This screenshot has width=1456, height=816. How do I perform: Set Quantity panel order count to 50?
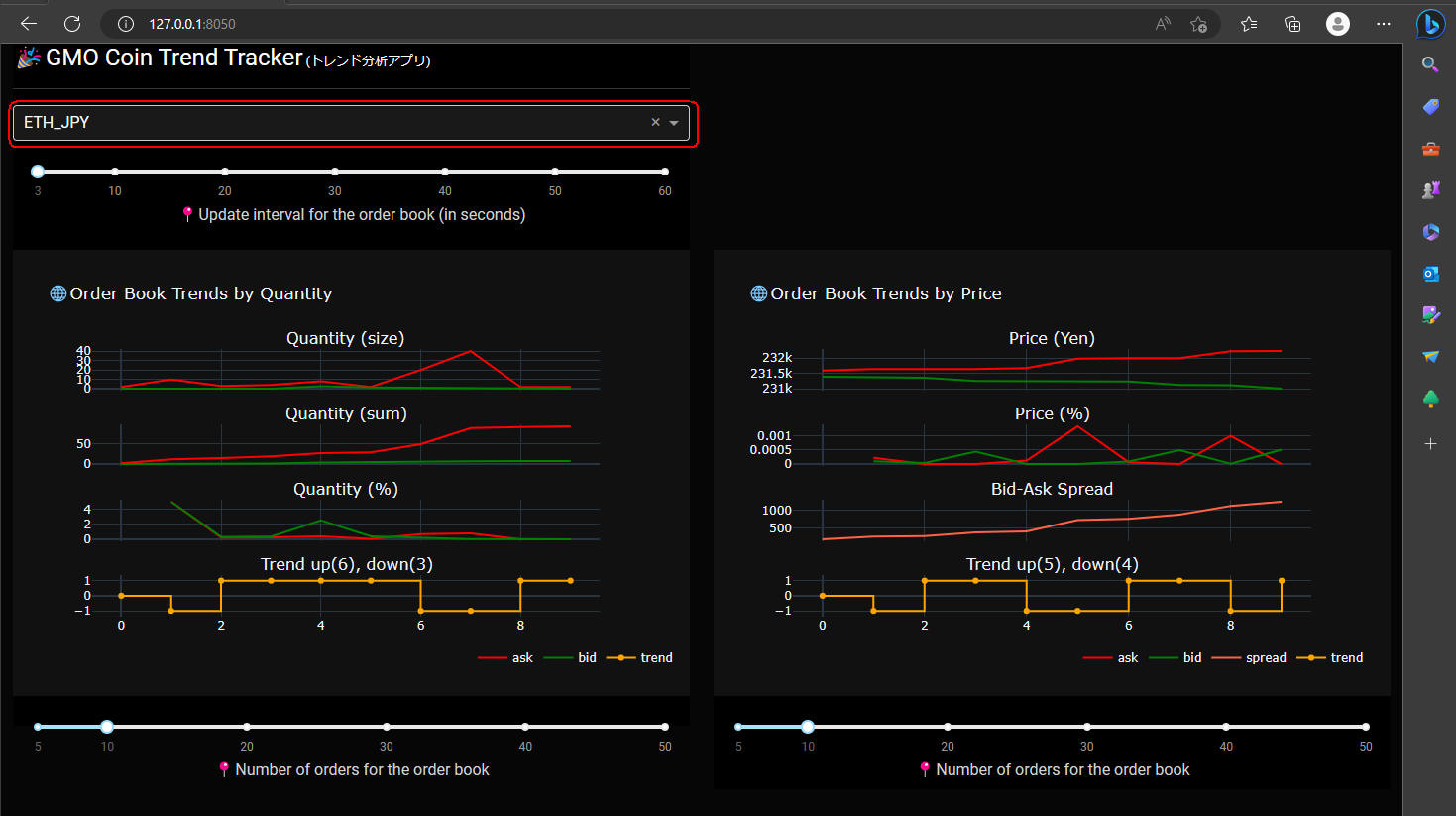[x=665, y=727]
